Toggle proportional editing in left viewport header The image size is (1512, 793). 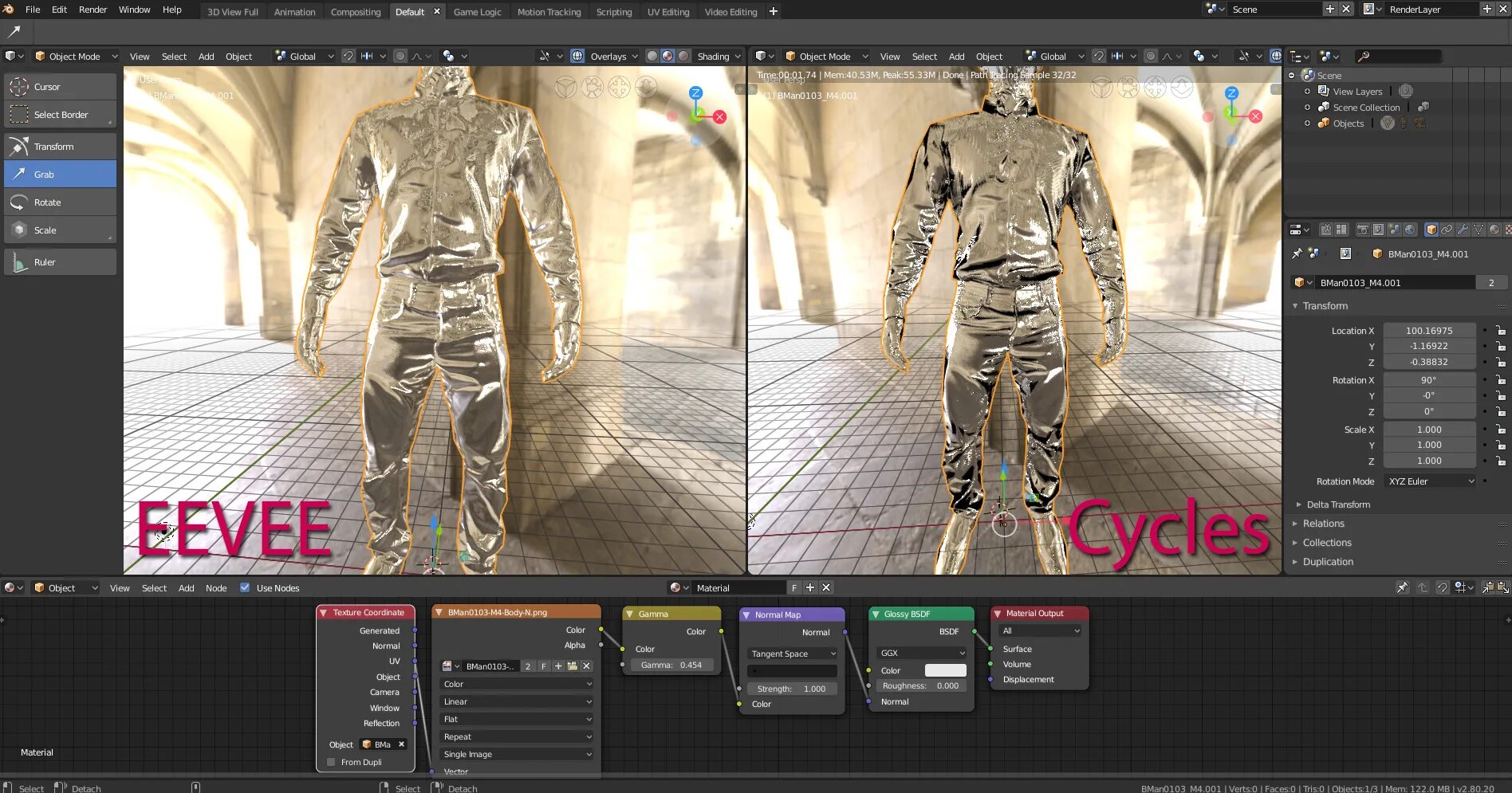point(400,56)
